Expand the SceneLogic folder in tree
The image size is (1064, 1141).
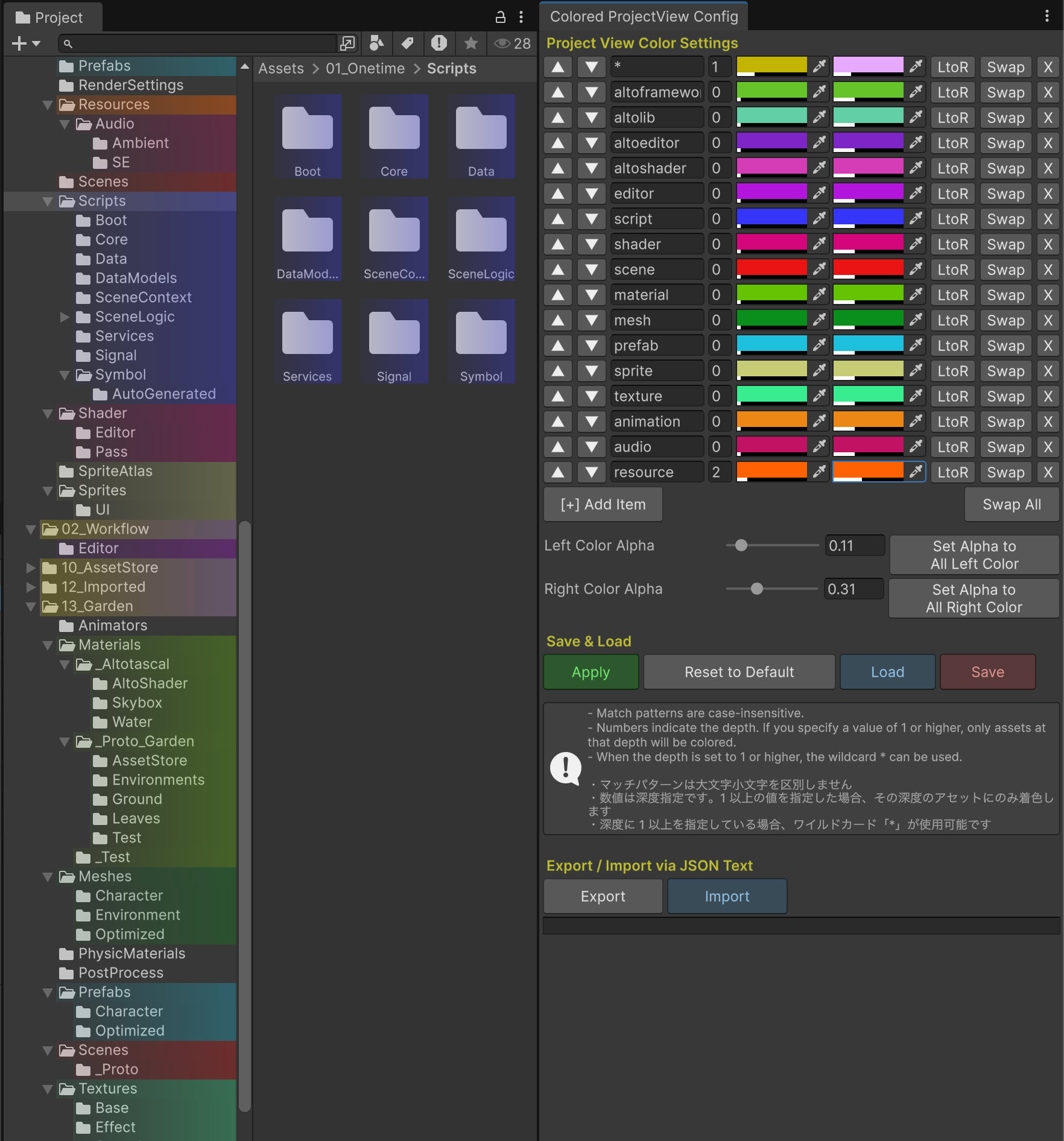point(65,317)
